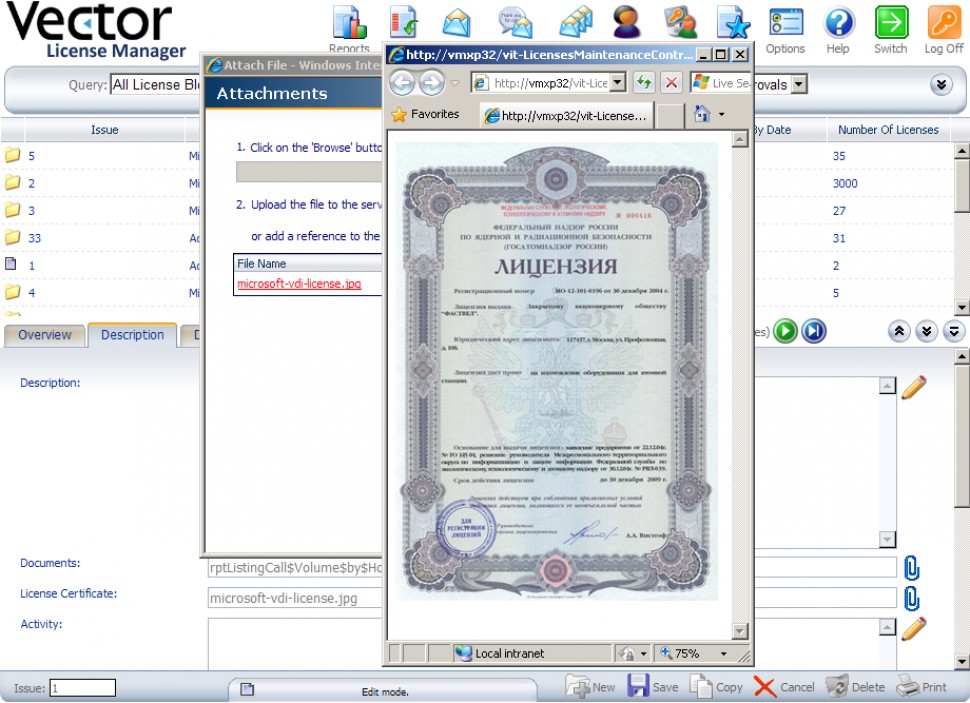Switch to the Overview tab
Viewport: 970px width, 703px height.
click(45, 335)
